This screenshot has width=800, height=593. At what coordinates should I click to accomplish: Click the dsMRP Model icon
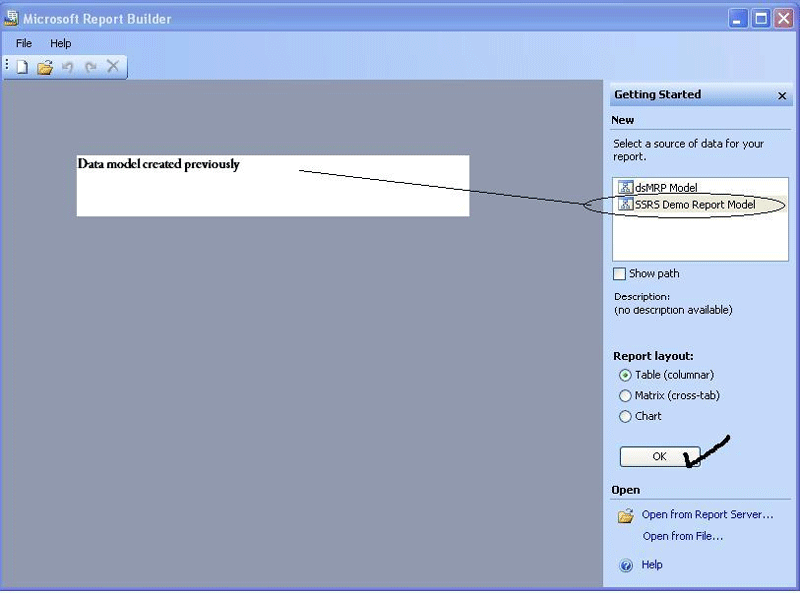pos(625,187)
